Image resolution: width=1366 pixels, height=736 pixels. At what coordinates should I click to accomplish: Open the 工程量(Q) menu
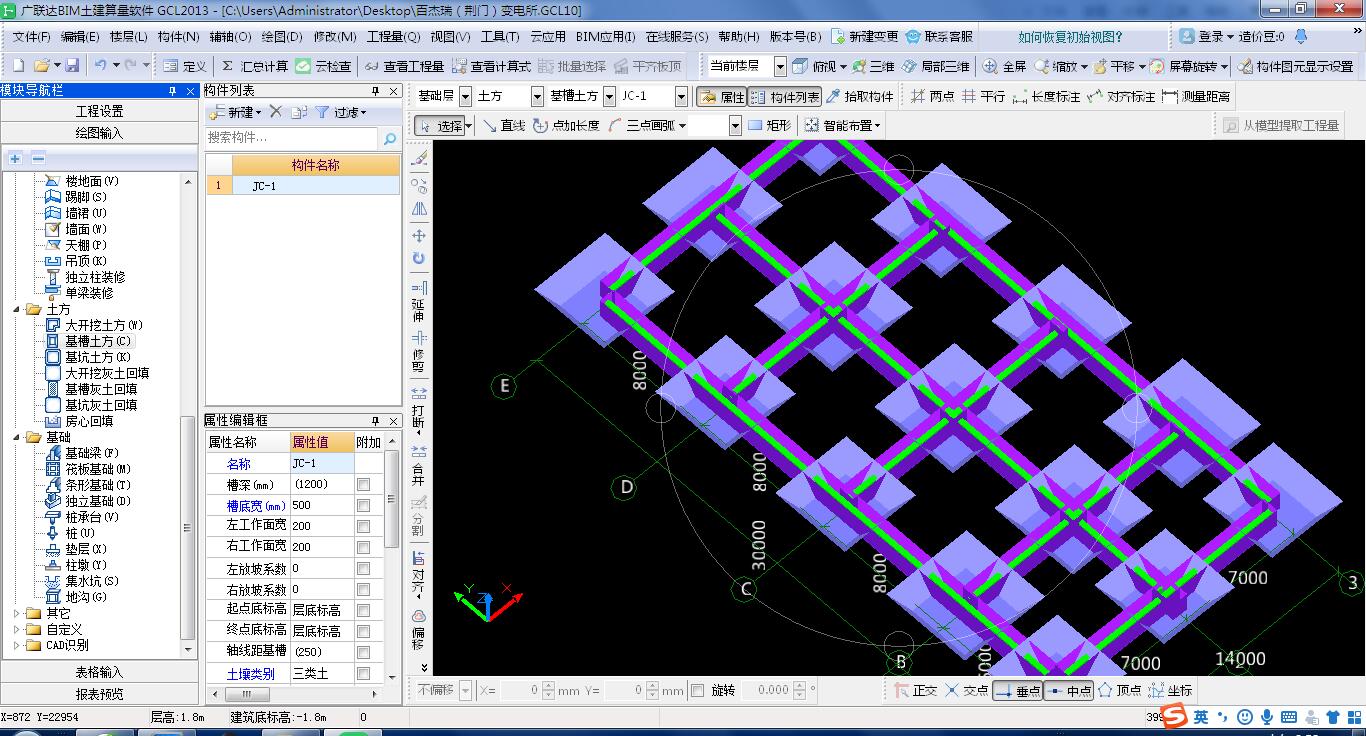(393, 36)
